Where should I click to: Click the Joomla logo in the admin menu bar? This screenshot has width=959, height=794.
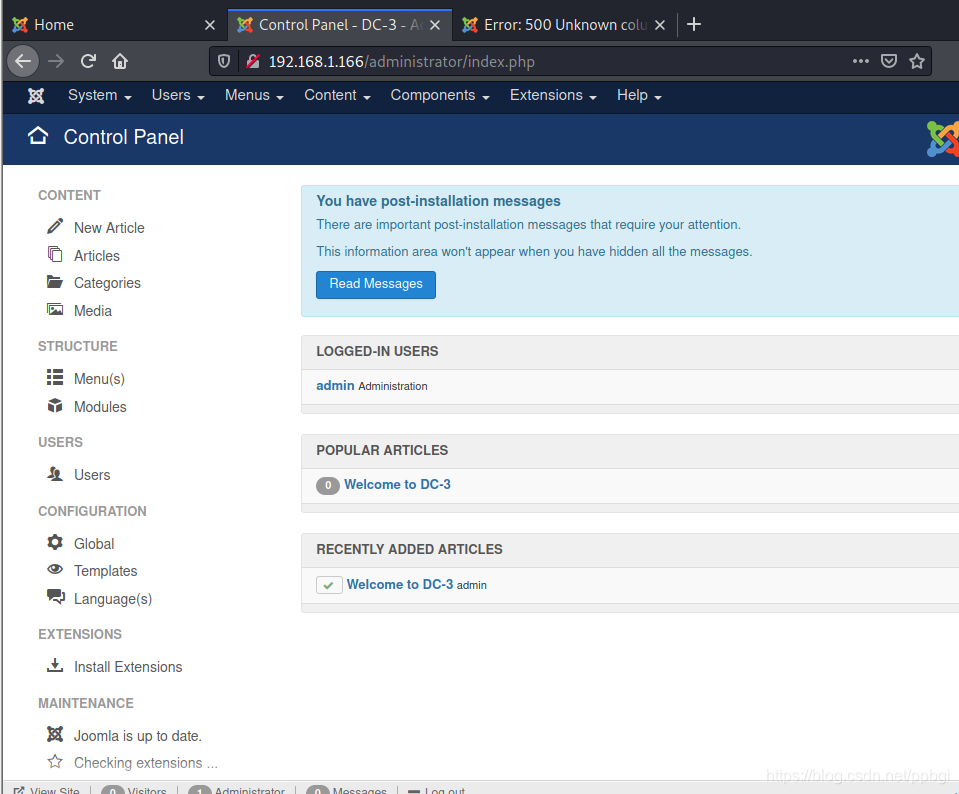36,95
